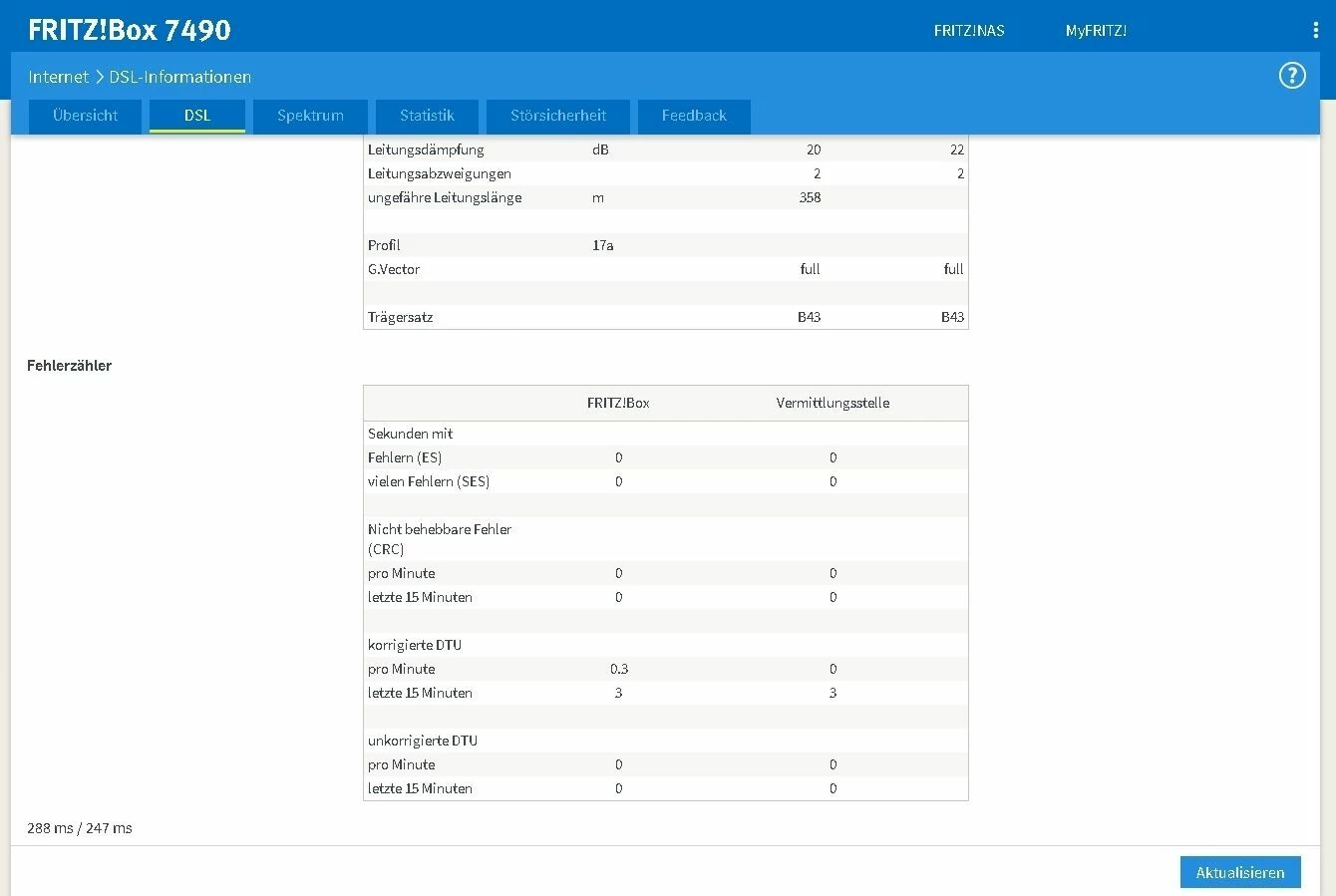
Task: Select the vielen Fehlern (SES) row label
Action: pos(429,481)
